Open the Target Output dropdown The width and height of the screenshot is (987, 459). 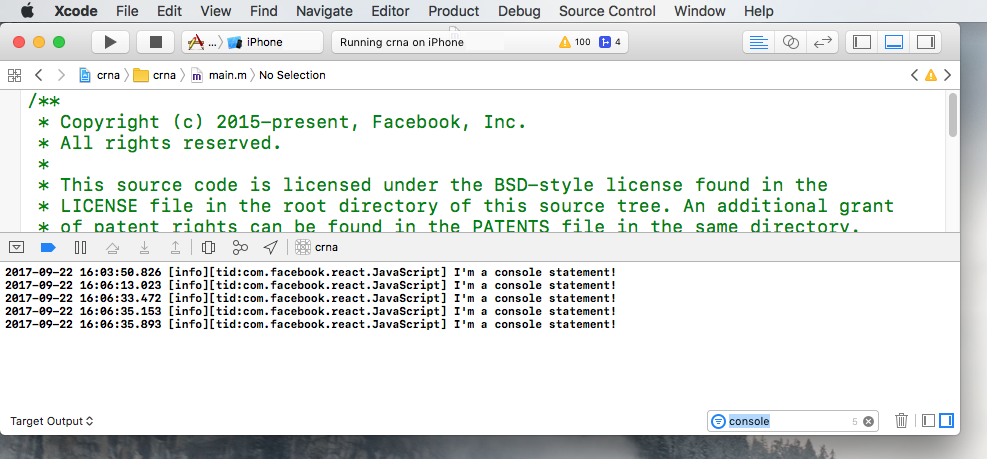(52, 421)
